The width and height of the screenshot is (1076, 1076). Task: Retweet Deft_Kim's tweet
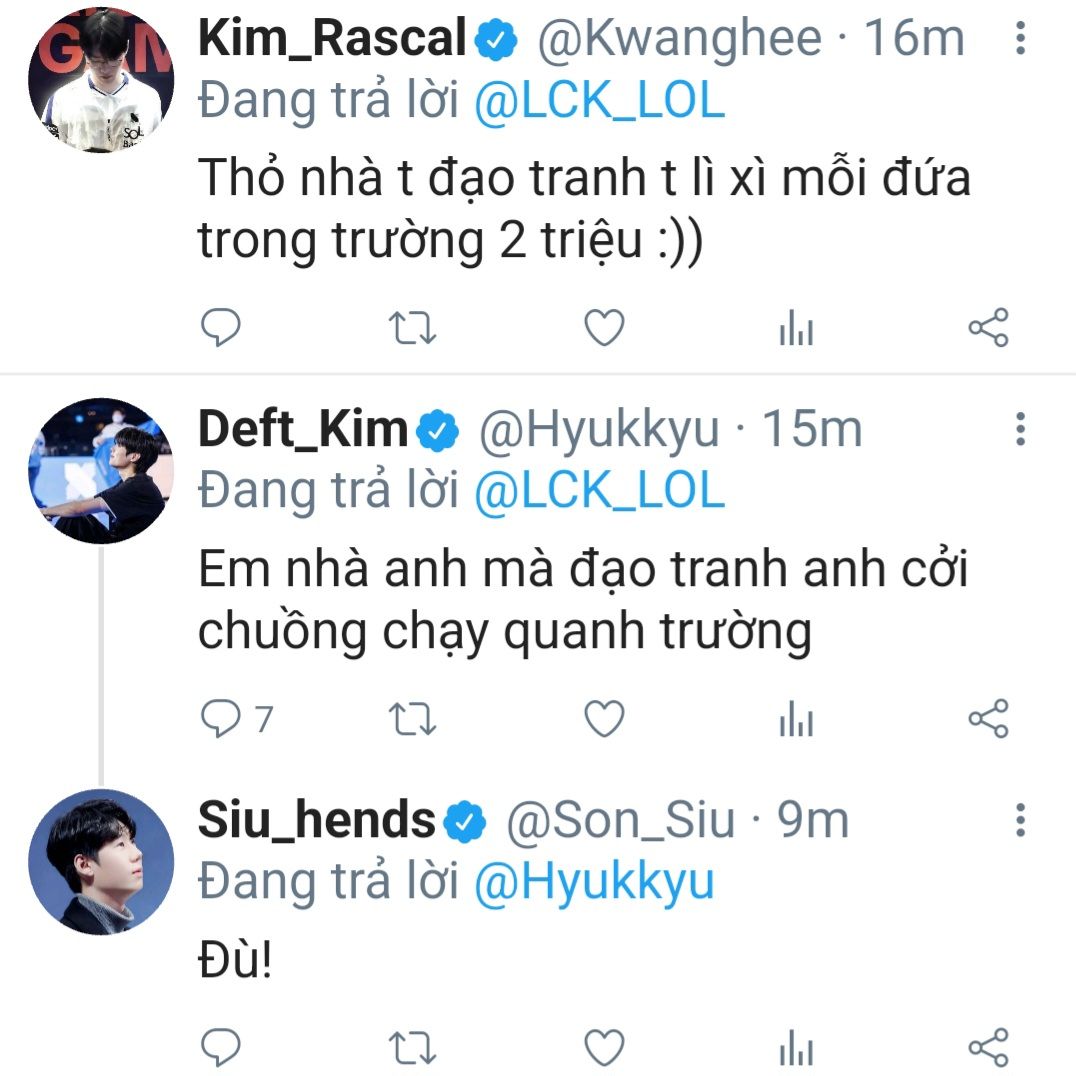click(411, 719)
